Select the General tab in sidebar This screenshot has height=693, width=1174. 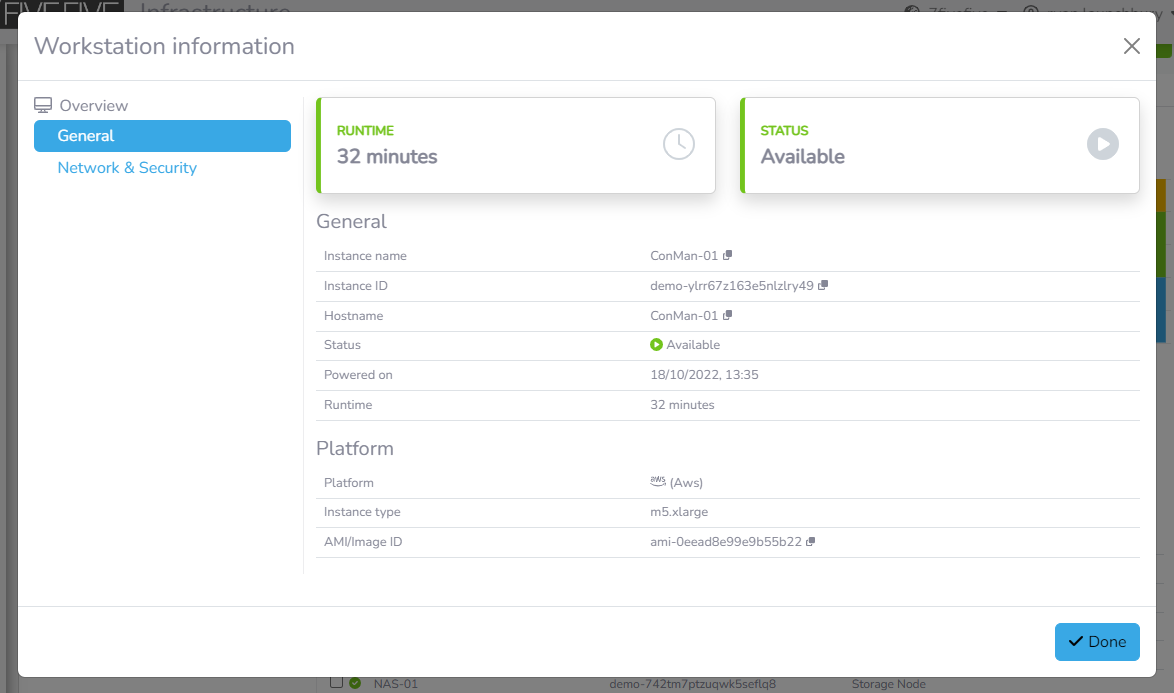tap(162, 136)
